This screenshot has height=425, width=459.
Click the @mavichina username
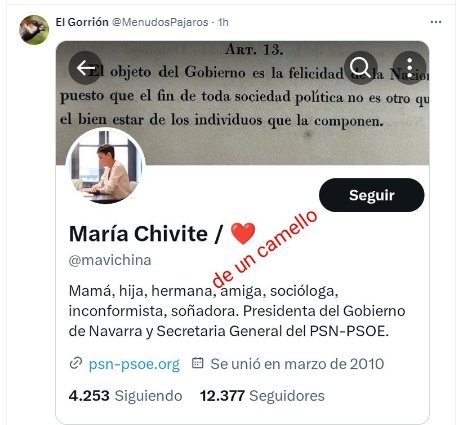pos(110,260)
